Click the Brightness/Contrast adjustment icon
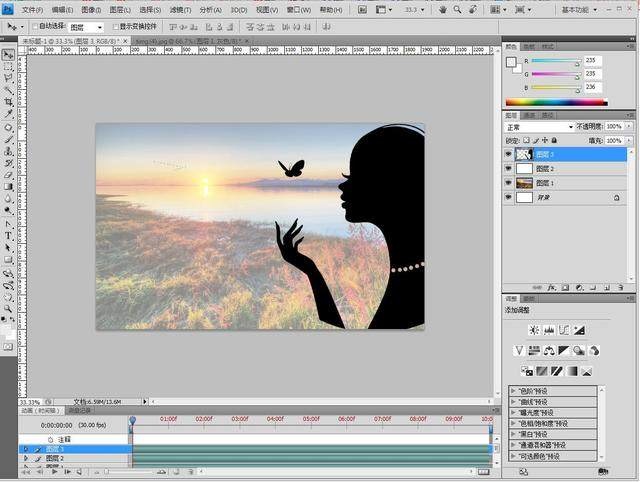The width and height of the screenshot is (640, 482). pos(534,330)
